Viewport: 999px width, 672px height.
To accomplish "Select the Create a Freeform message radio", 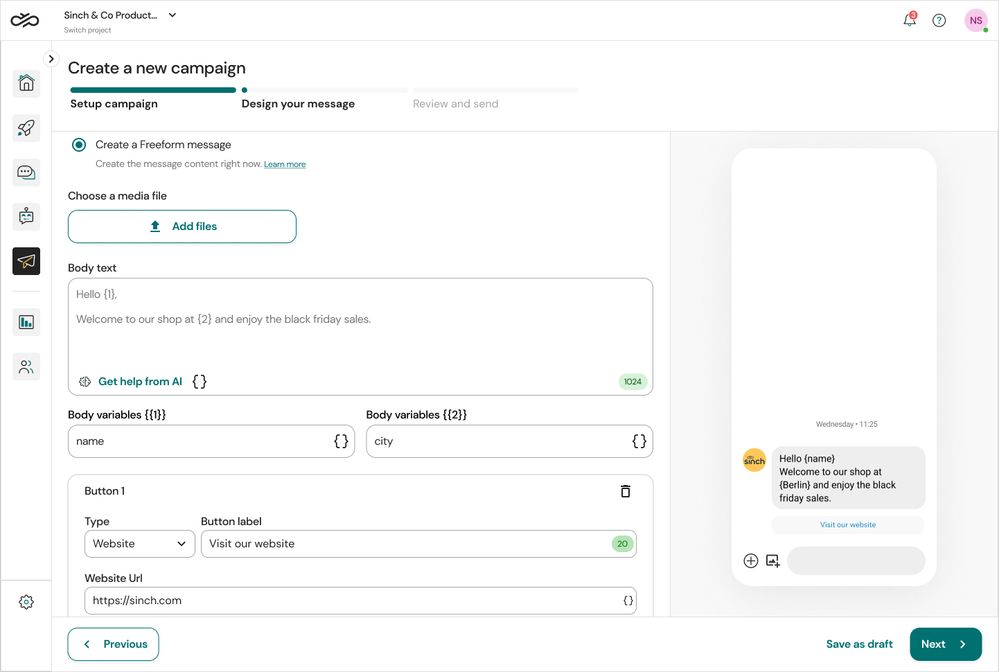I will point(79,145).
